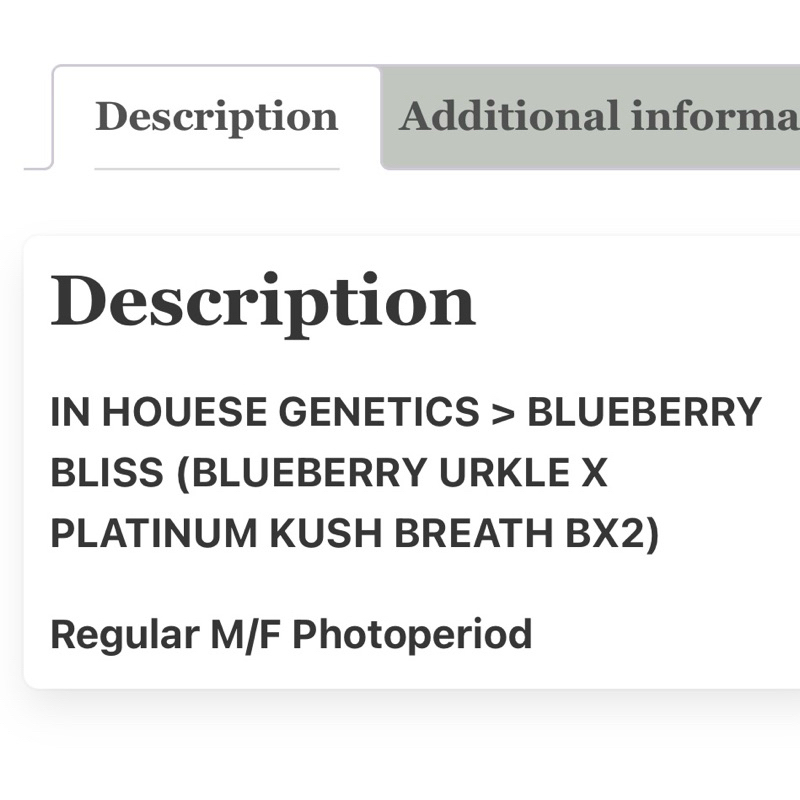The image size is (800, 800).
Task: Click the word Photoperiod
Action: click(412, 635)
